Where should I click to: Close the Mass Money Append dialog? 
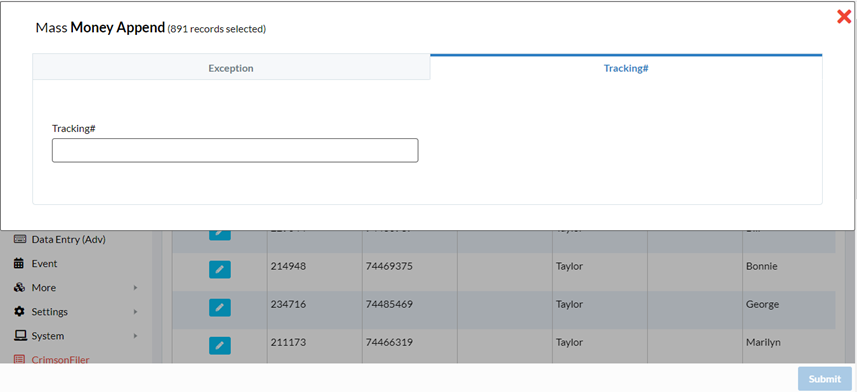coord(844,17)
